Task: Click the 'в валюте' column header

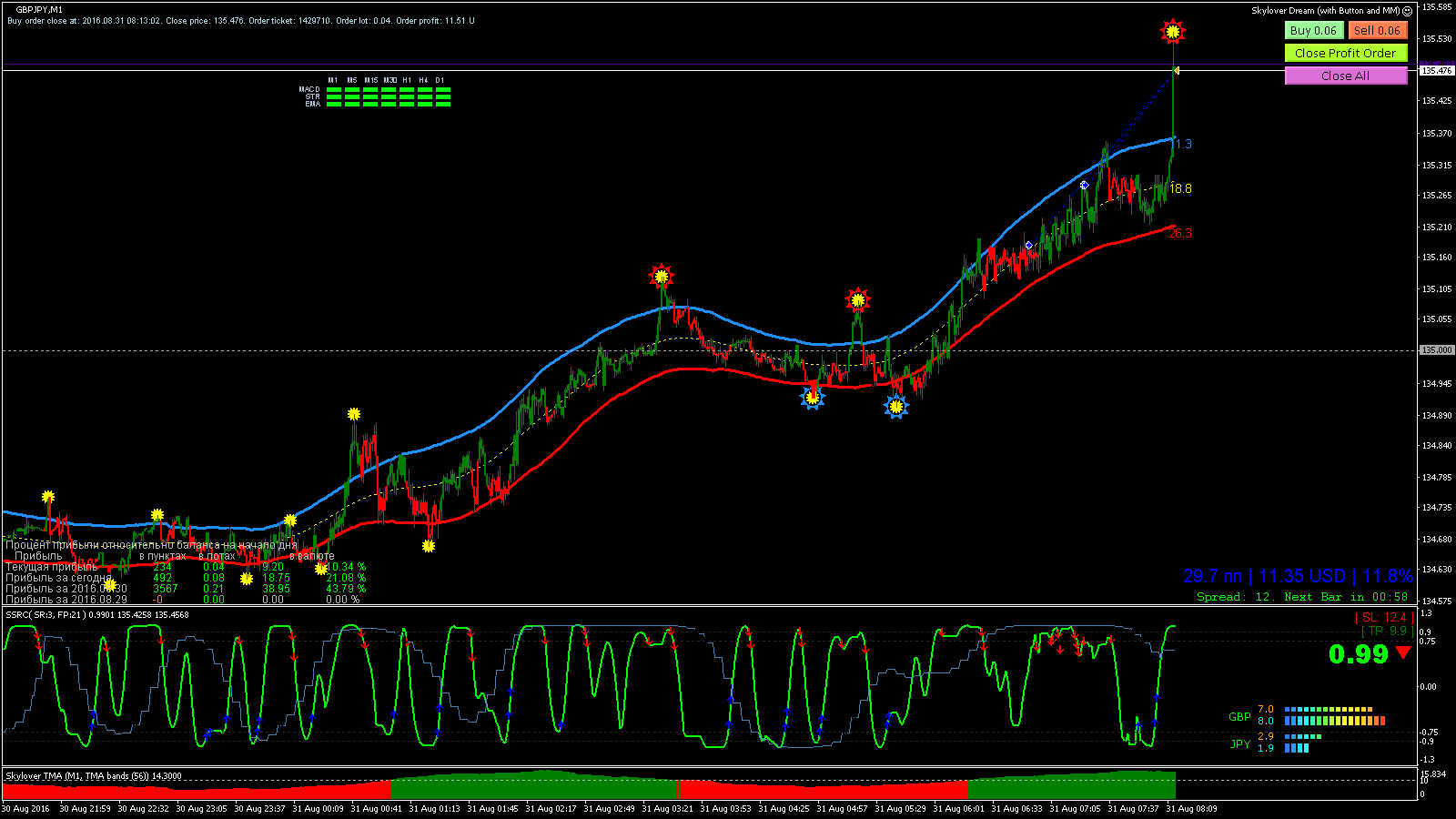Action: pyautogui.click(x=312, y=556)
